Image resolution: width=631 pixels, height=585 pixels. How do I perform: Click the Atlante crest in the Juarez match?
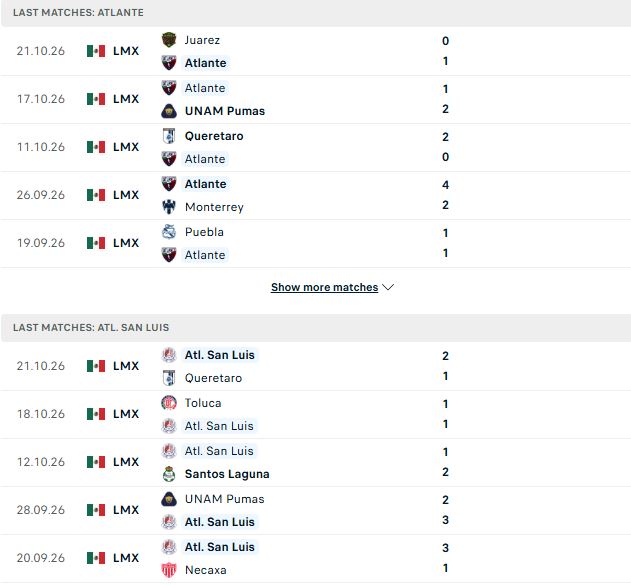[169, 63]
